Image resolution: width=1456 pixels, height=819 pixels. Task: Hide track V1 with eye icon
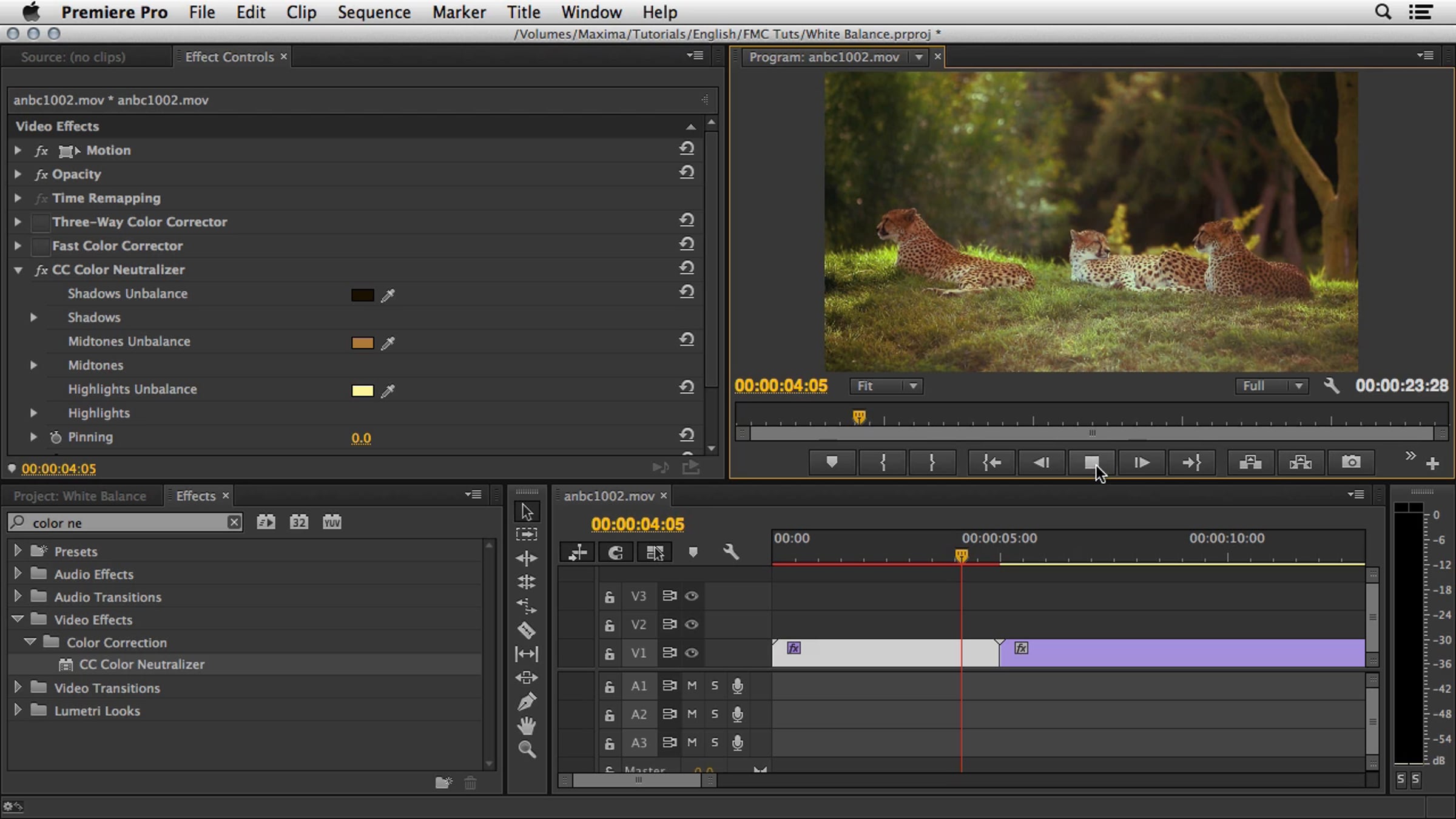point(692,653)
